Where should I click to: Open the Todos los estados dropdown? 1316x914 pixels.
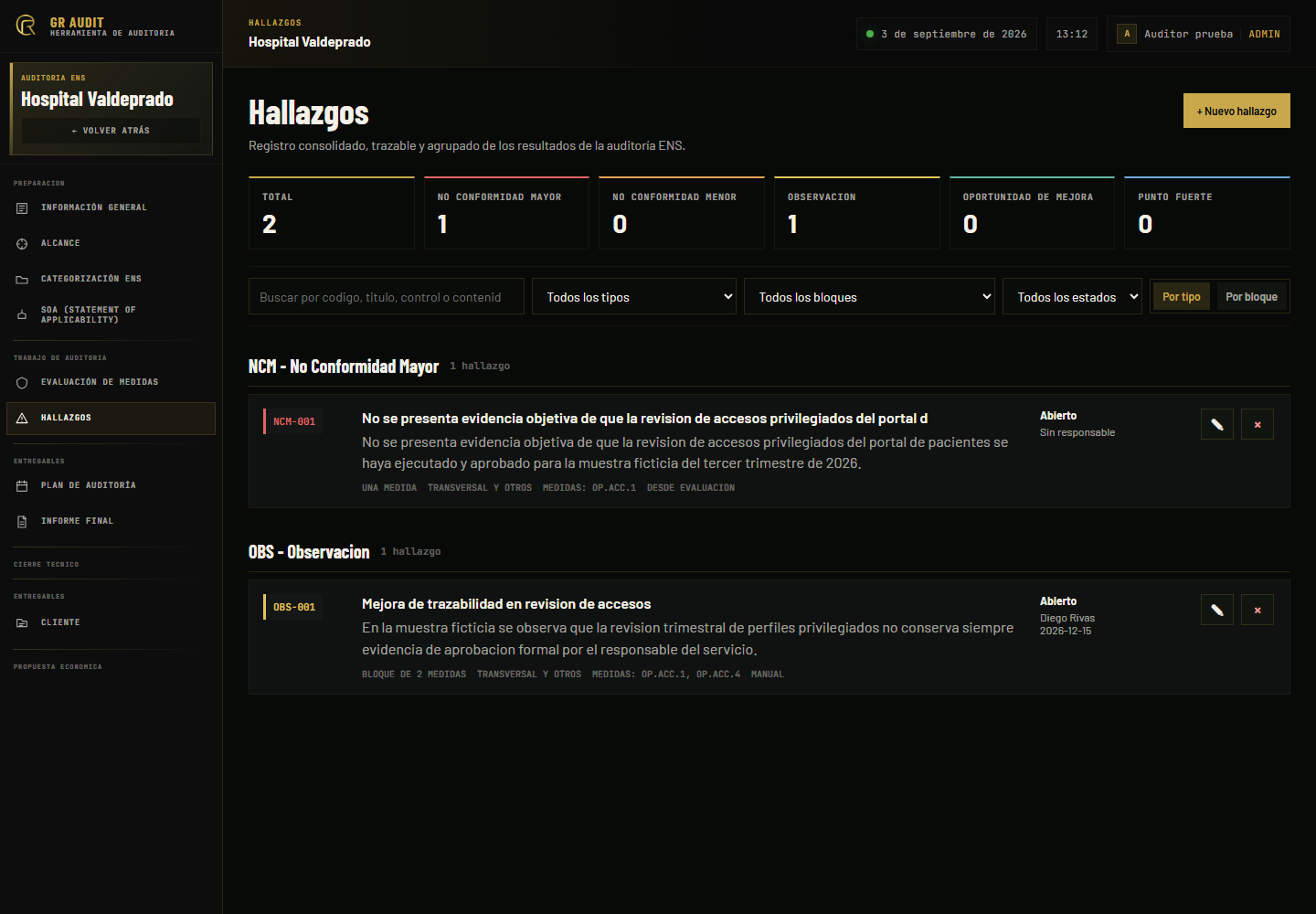(x=1072, y=296)
